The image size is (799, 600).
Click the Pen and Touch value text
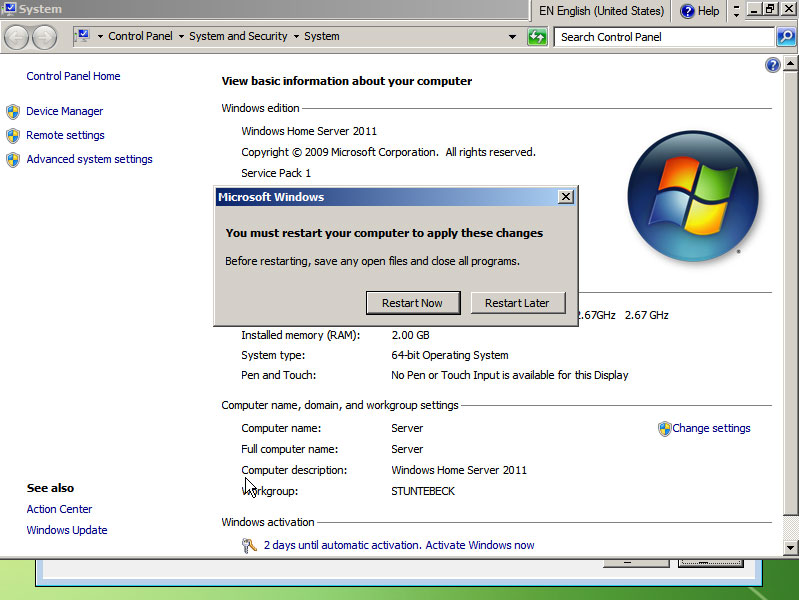pos(510,375)
